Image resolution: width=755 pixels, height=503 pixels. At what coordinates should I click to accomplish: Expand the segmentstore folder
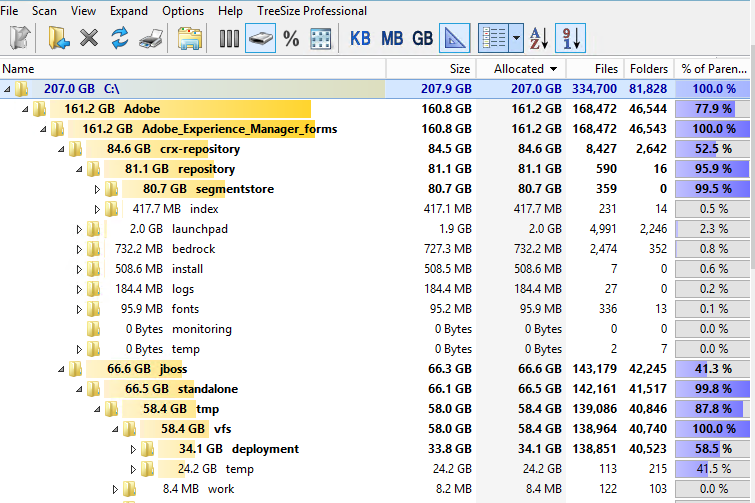[x=97, y=189]
